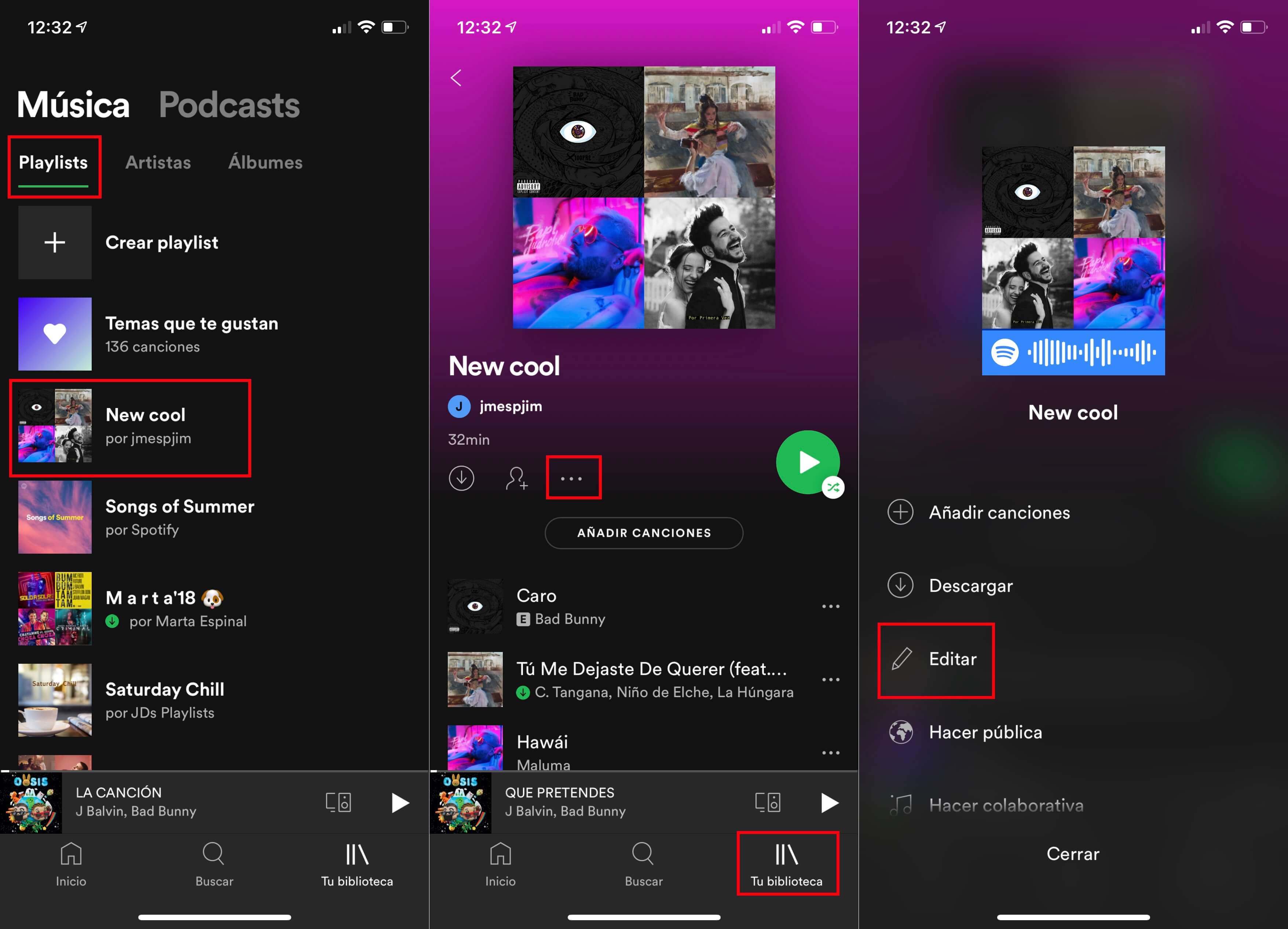Tap Cerrar to close the options menu
The height and width of the screenshot is (929, 1288).
coord(1073,854)
